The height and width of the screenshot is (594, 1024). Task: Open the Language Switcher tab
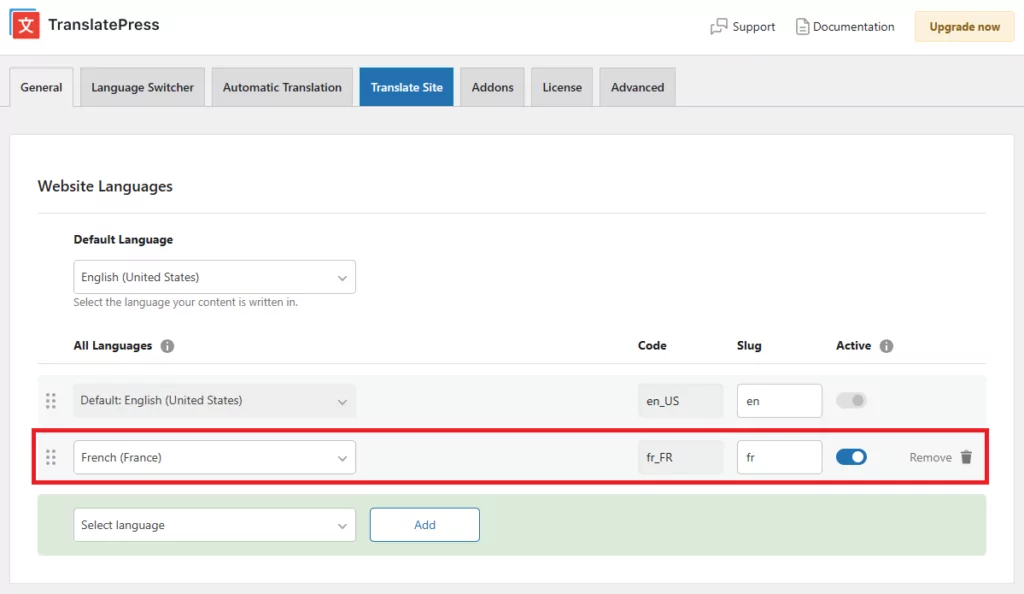coord(142,87)
